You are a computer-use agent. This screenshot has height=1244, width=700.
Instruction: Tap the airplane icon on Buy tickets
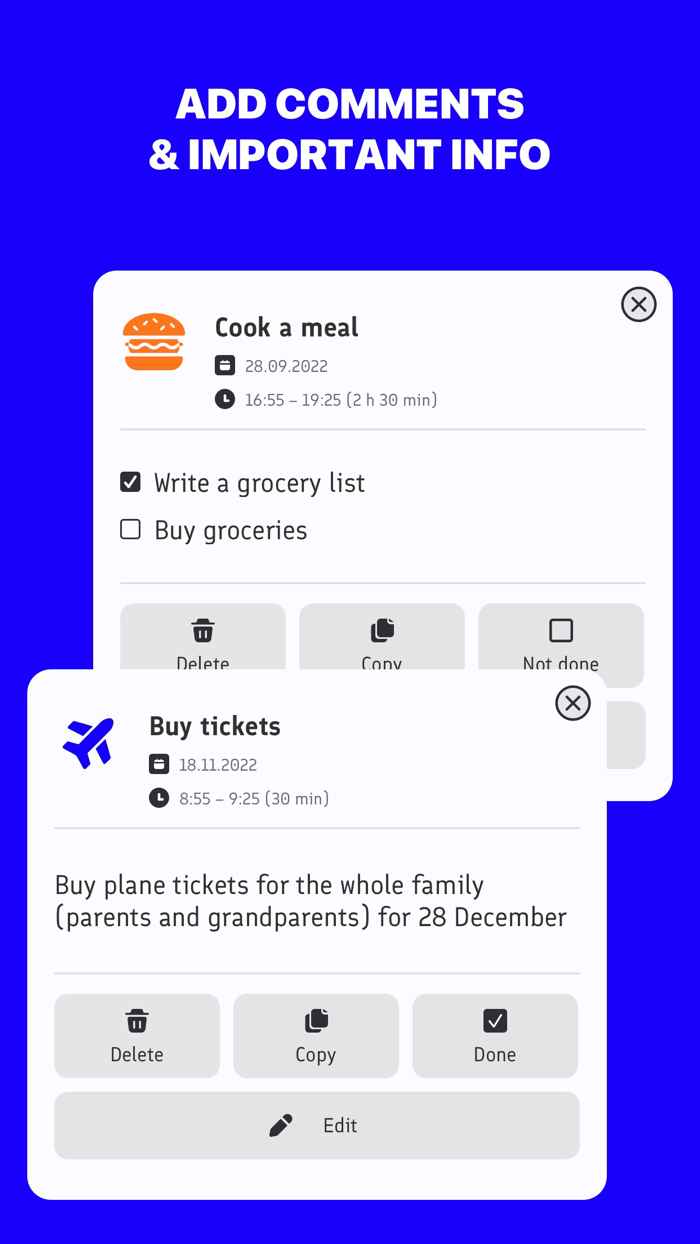pyautogui.click(x=88, y=742)
